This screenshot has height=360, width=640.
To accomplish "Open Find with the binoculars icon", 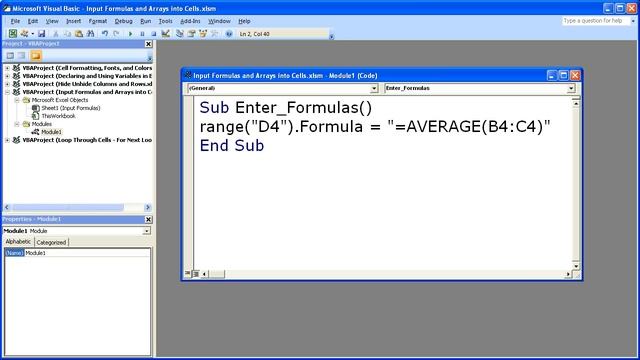I will click(90, 33).
